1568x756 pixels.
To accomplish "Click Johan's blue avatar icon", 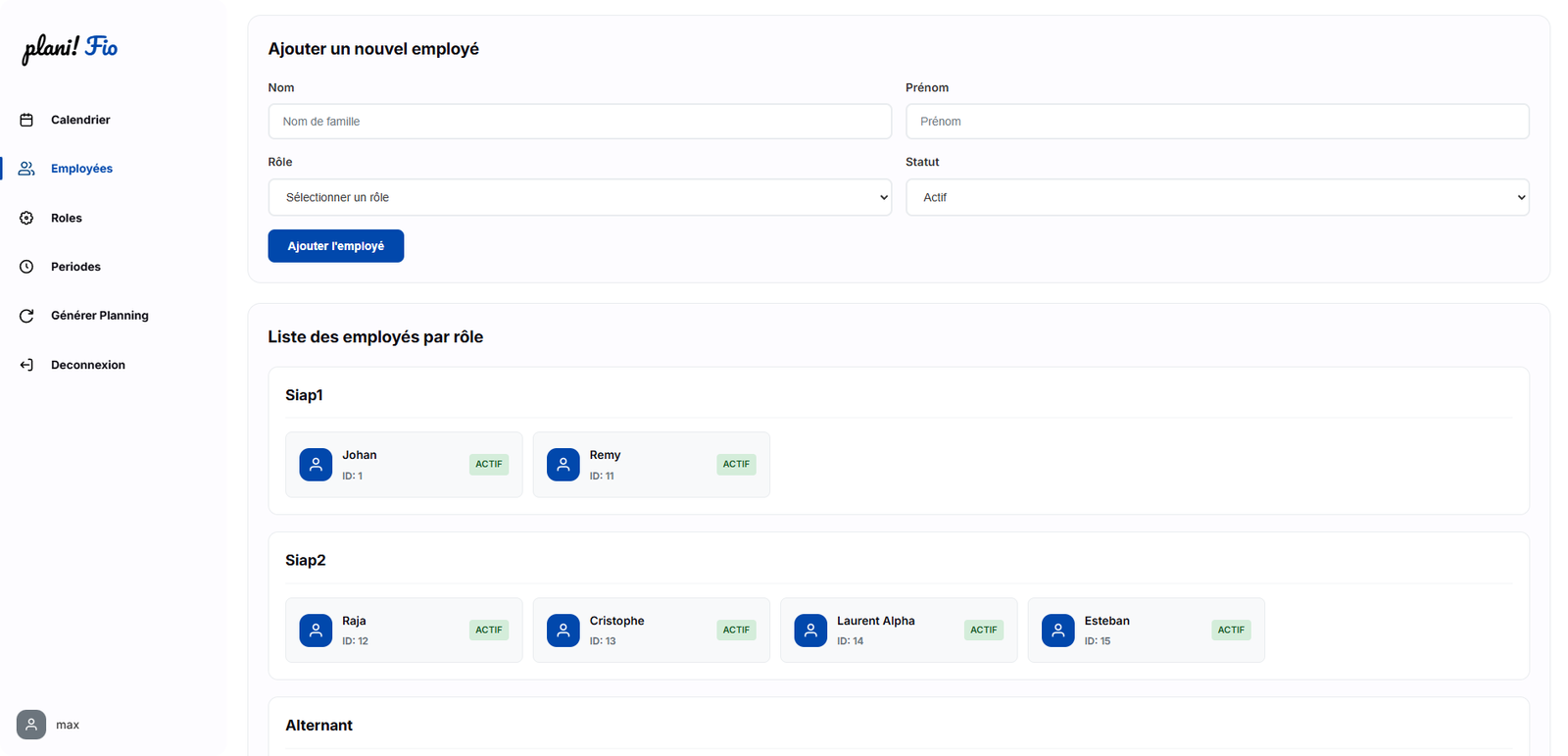I will point(316,465).
